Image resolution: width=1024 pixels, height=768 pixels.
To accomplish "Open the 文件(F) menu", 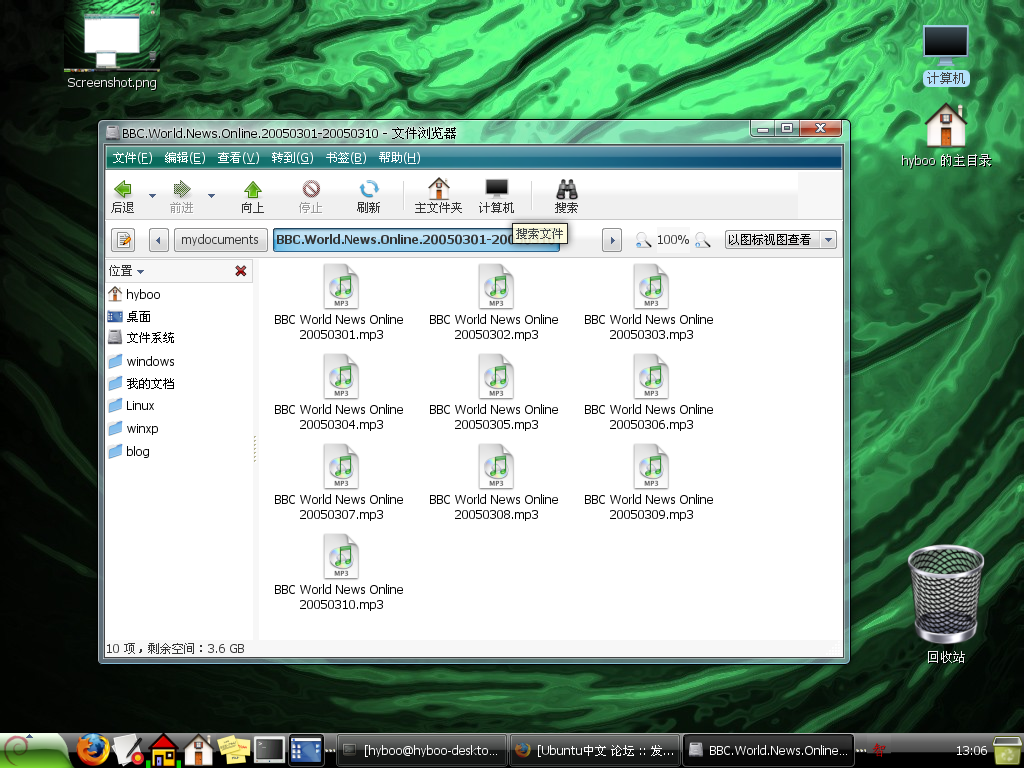I will (x=132, y=157).
